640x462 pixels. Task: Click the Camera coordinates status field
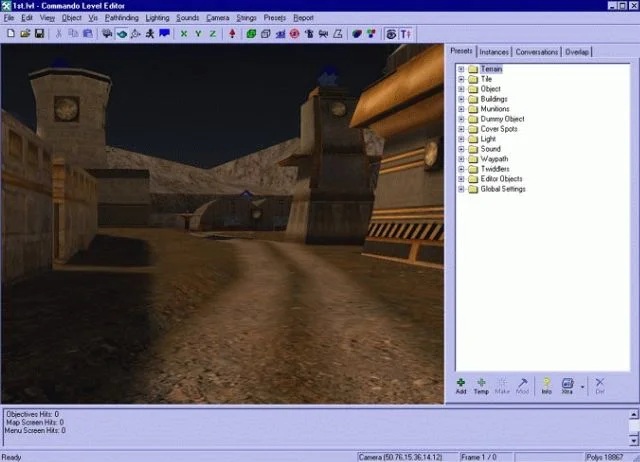407,457
